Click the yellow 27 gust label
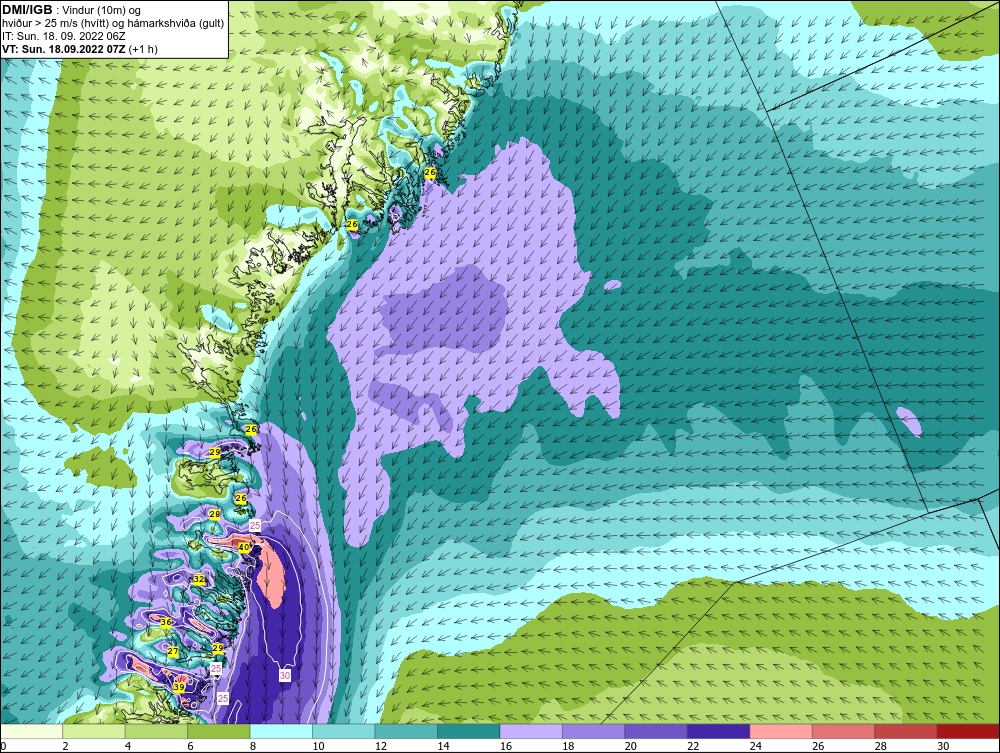Image resolution: width=1000 pixels, height=753 pixels. coord(173,651)
